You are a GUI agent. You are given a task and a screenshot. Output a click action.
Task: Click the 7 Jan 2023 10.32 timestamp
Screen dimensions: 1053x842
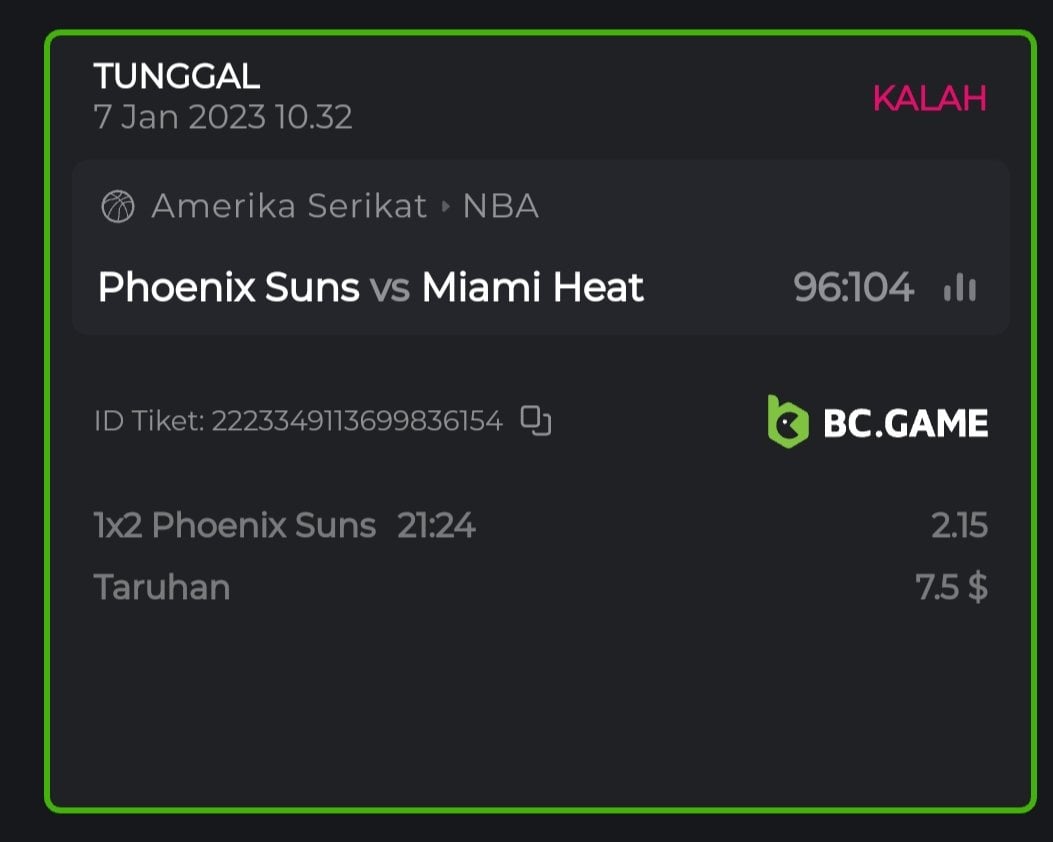point(223,118)
